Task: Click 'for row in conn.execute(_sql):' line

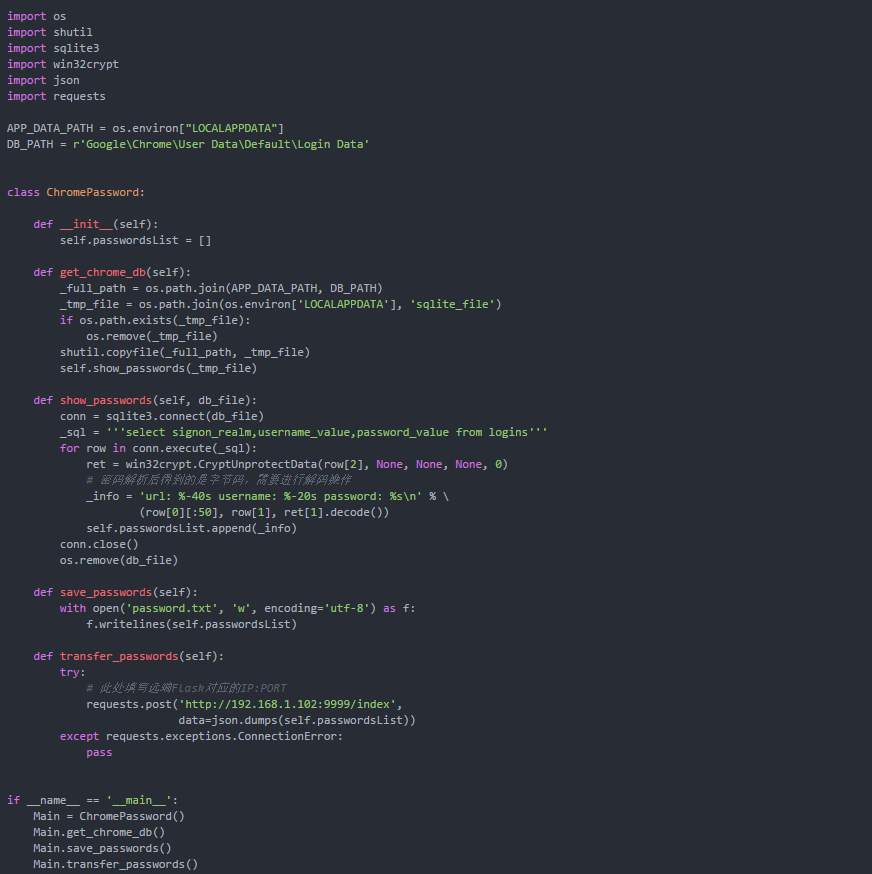Action: [x=158, y=448]
